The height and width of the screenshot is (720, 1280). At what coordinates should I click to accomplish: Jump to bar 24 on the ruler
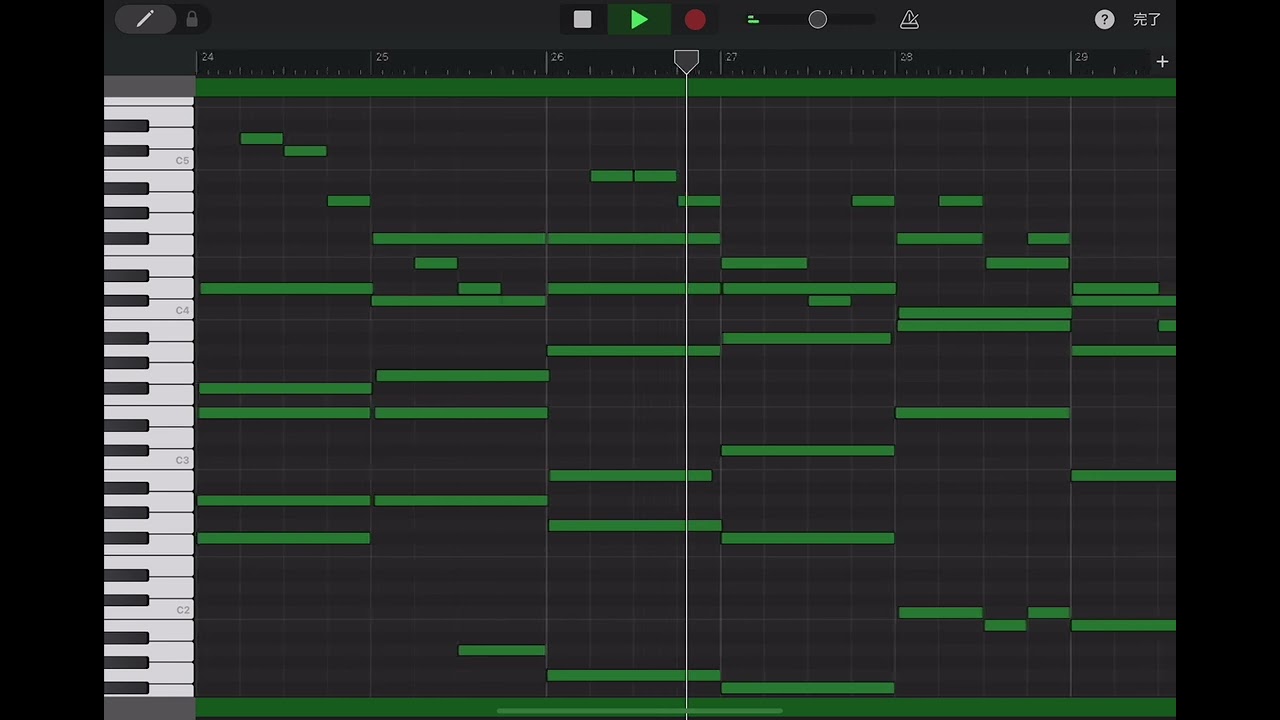point(207,57)
